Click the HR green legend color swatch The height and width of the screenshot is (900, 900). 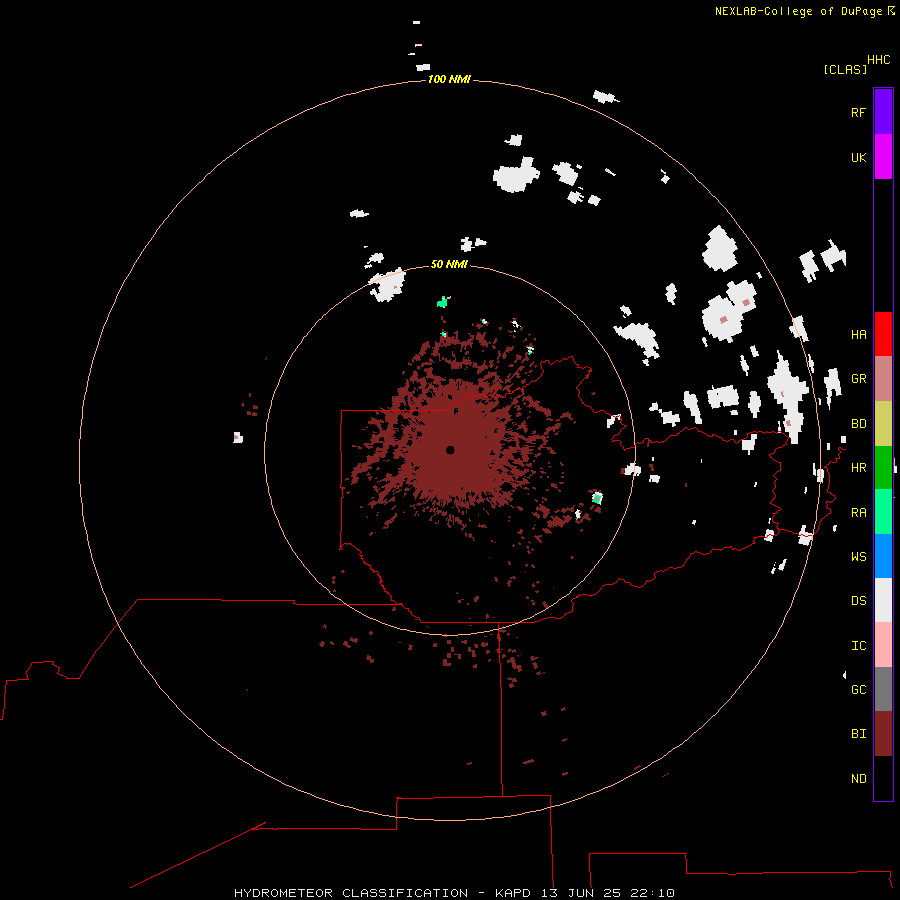[883, 468]
